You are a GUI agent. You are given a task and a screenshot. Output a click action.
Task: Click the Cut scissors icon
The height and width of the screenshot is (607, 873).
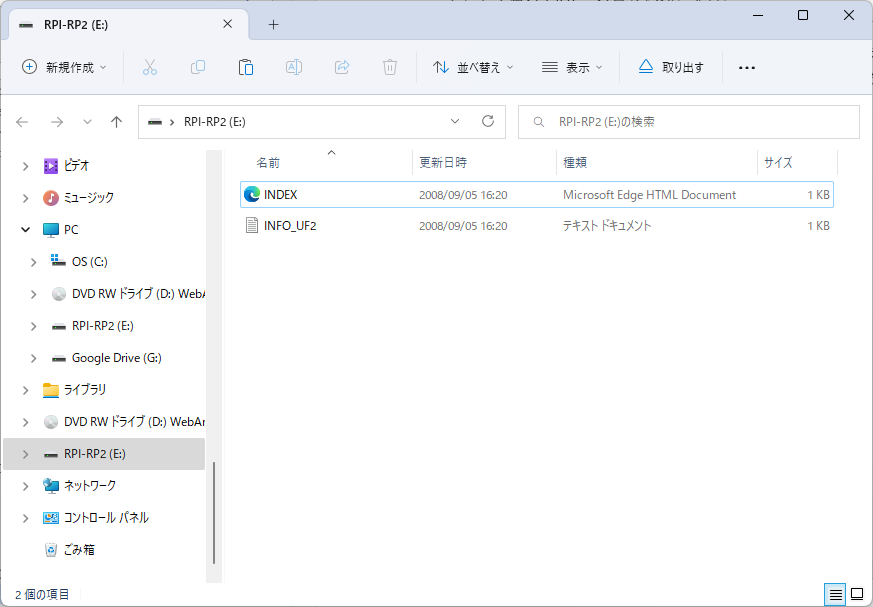(x=150, y=67)
